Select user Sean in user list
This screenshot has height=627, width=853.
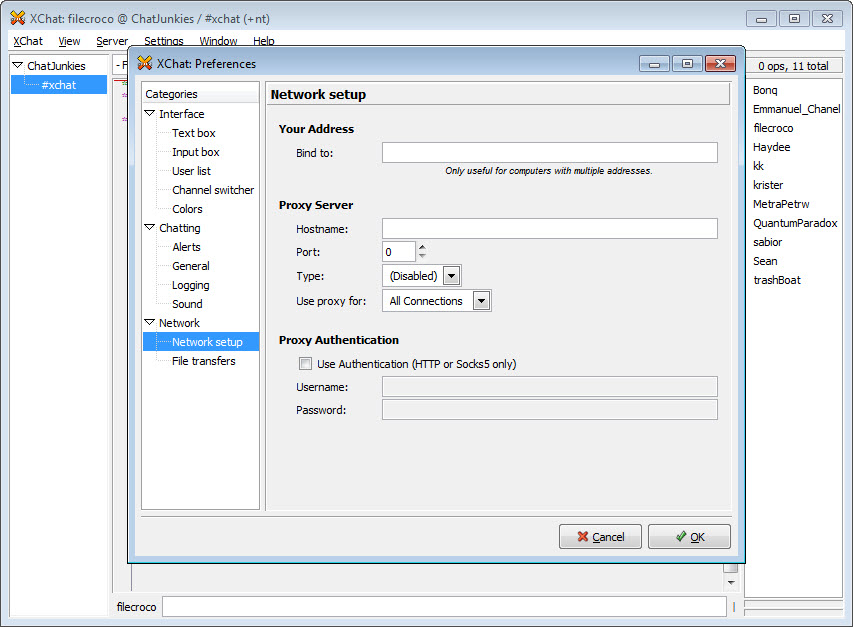pyautogui.click(x=765, y=261)
